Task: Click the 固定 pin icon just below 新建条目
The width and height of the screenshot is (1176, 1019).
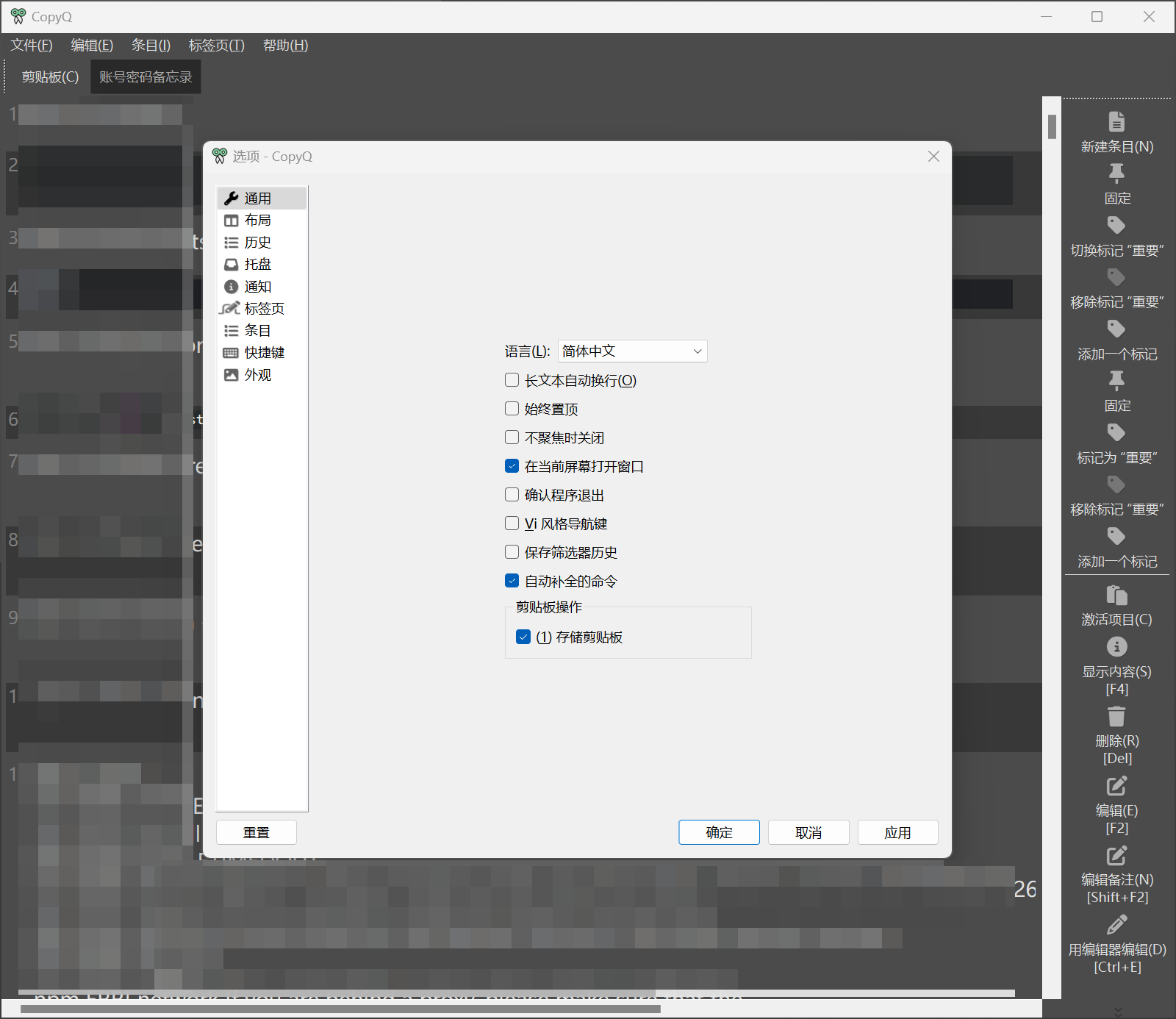Action: (x=1116, y=173)
